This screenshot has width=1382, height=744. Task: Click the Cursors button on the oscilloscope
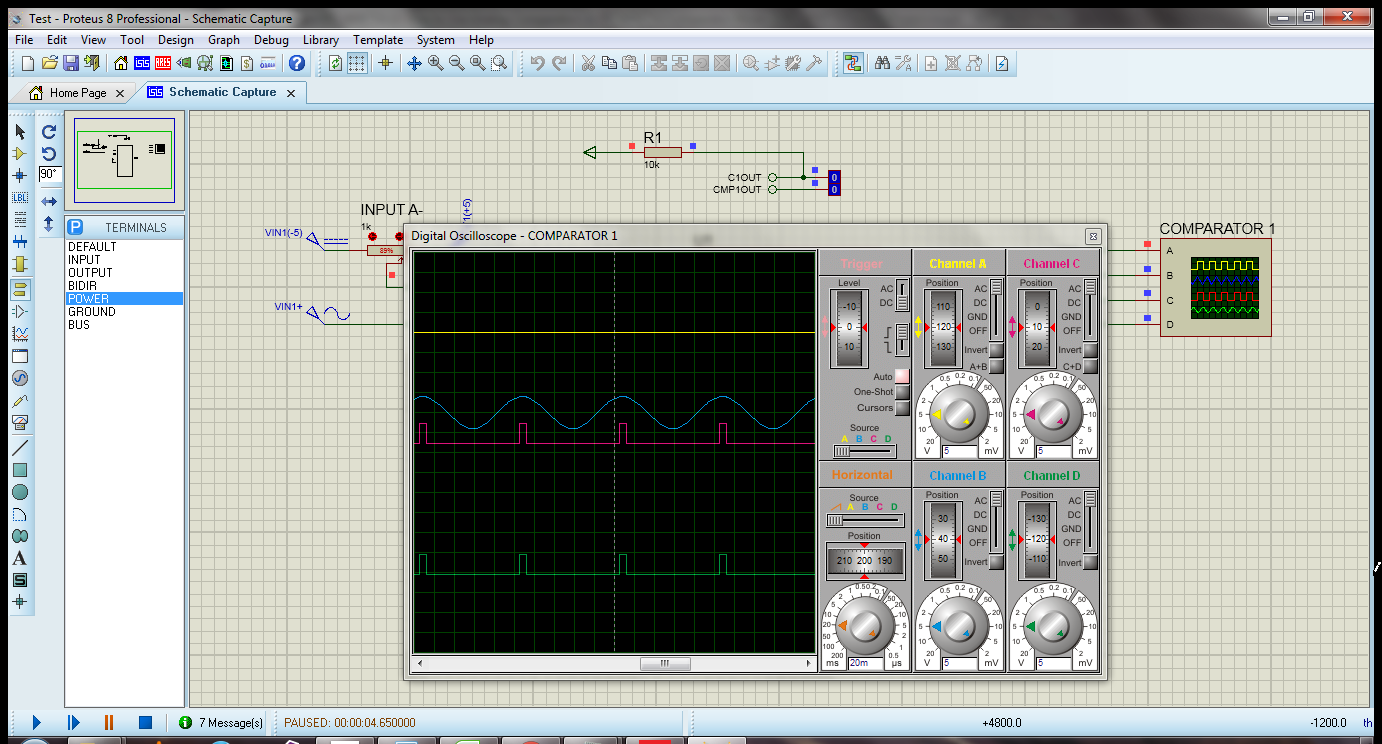[901, 407]
